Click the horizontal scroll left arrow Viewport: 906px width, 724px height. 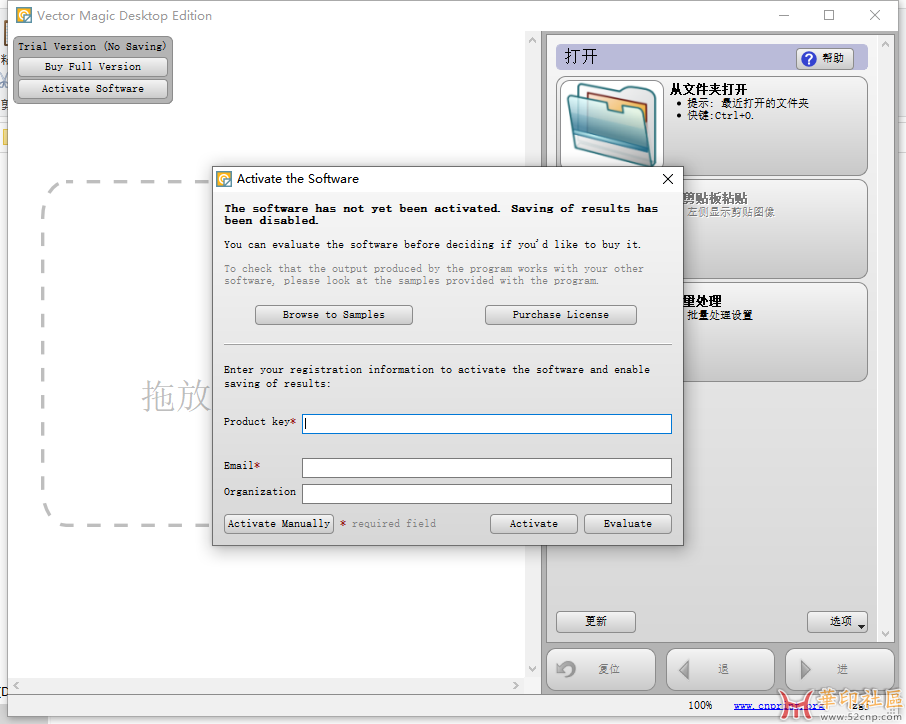[16, 686]
